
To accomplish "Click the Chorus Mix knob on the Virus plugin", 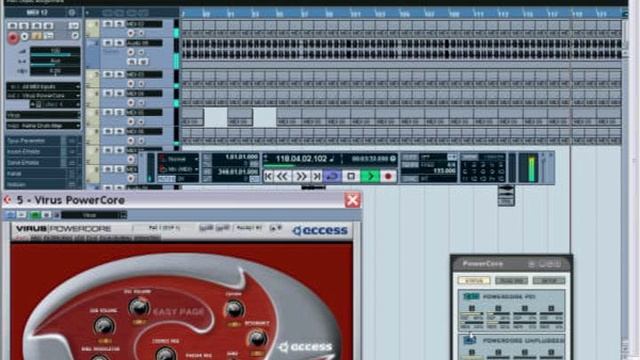I will pyautogui.click(x=165, y=354).
